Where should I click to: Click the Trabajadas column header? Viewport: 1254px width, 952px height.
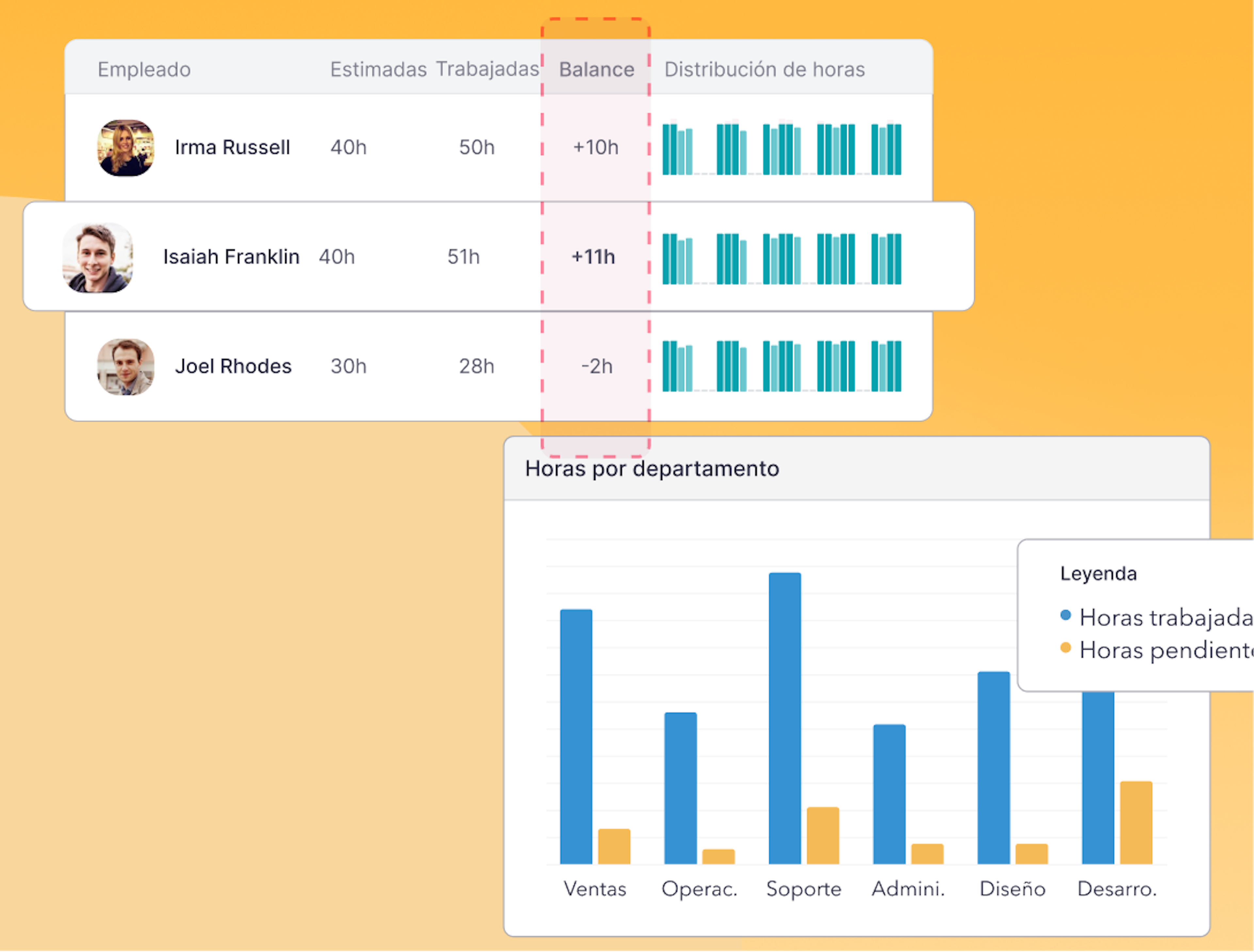(x=487, y=69)
